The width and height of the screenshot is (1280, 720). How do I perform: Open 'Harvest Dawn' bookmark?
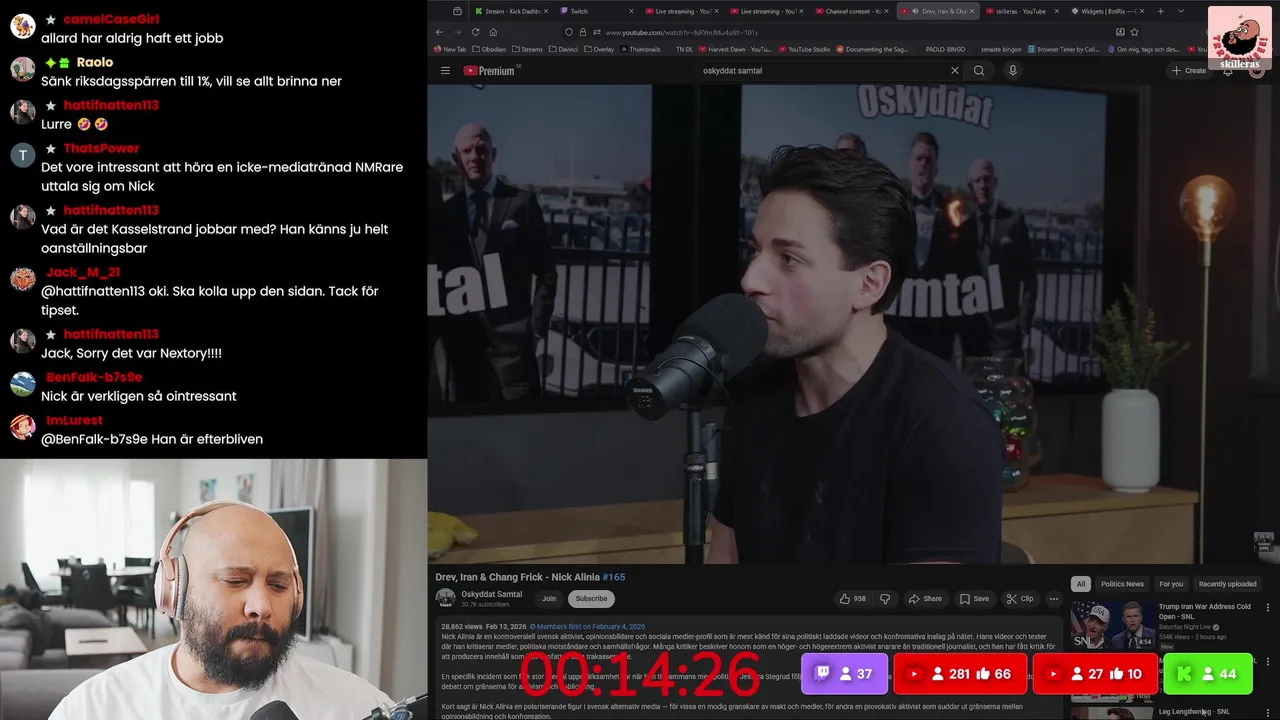pyautogui.click(x=735, y=49)
